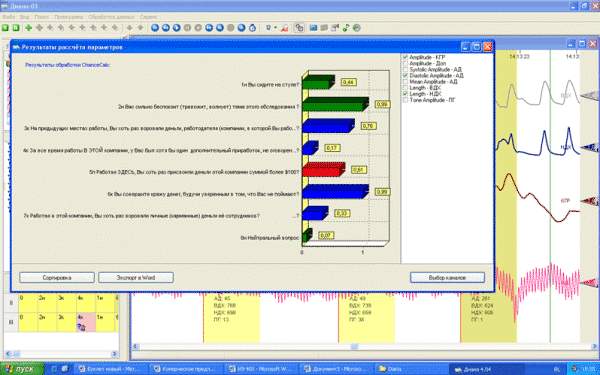
Task: Open the Обработка данных menu
Action: (111, 17)
